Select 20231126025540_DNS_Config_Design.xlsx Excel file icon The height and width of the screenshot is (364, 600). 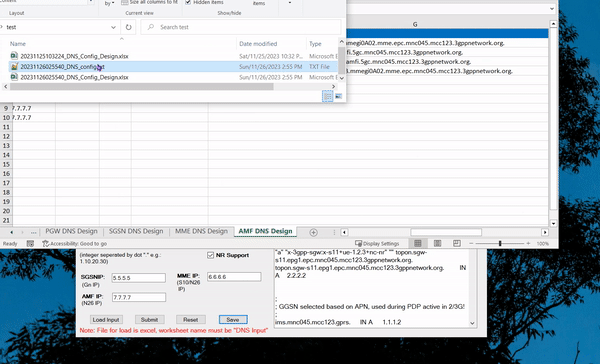click(14, 77)
